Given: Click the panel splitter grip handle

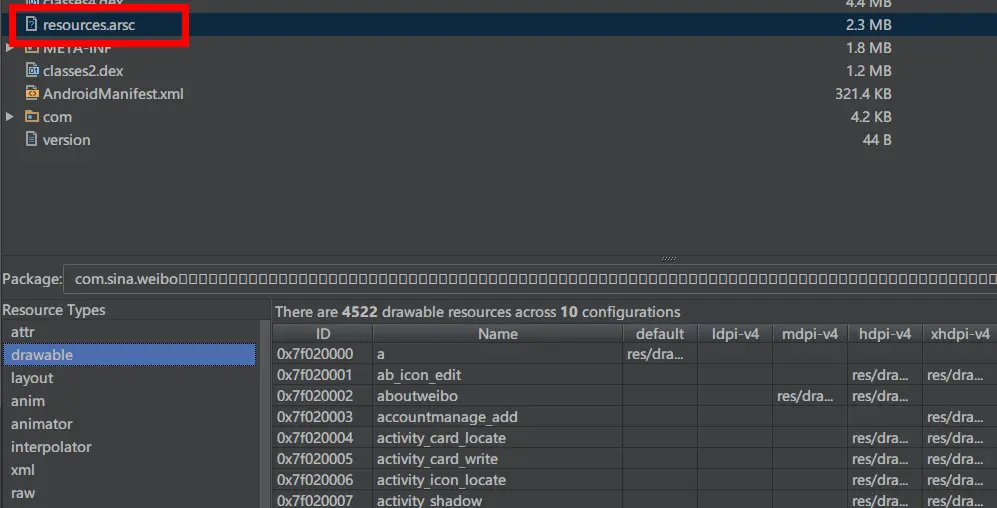Looking at the screenshot, I should (669, 259).
